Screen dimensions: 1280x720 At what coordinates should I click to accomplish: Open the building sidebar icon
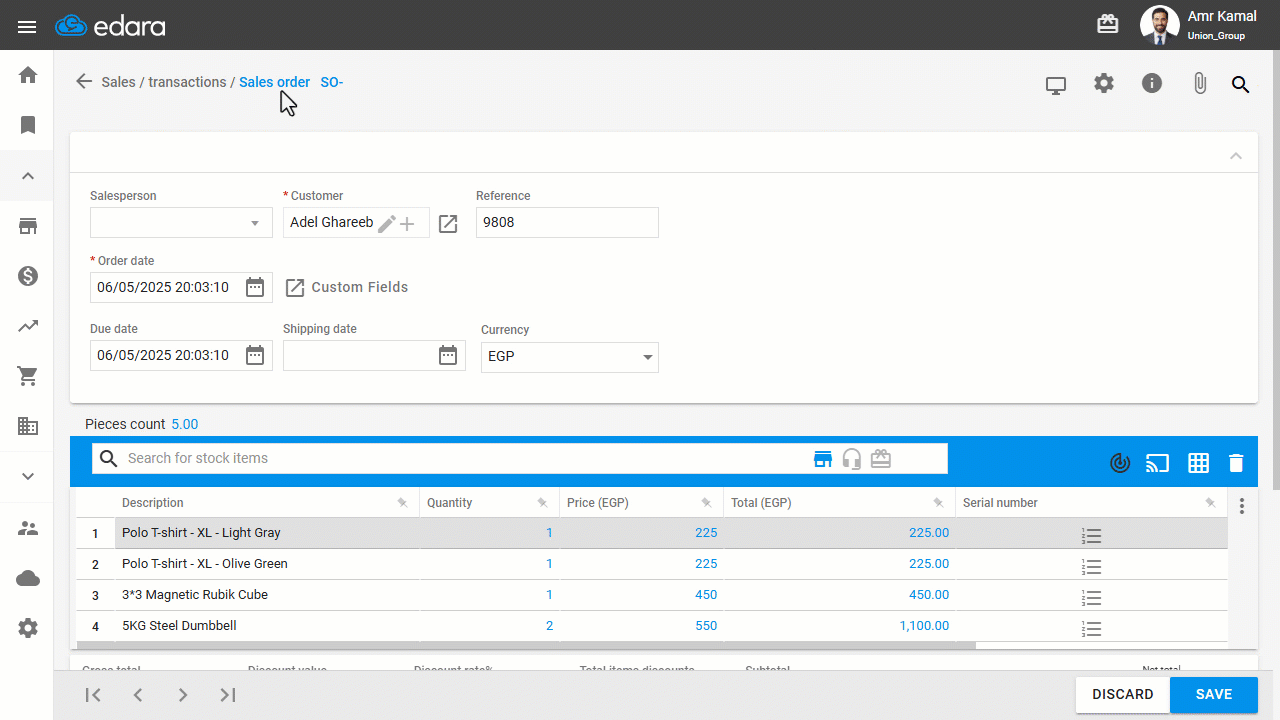[28, 426]
